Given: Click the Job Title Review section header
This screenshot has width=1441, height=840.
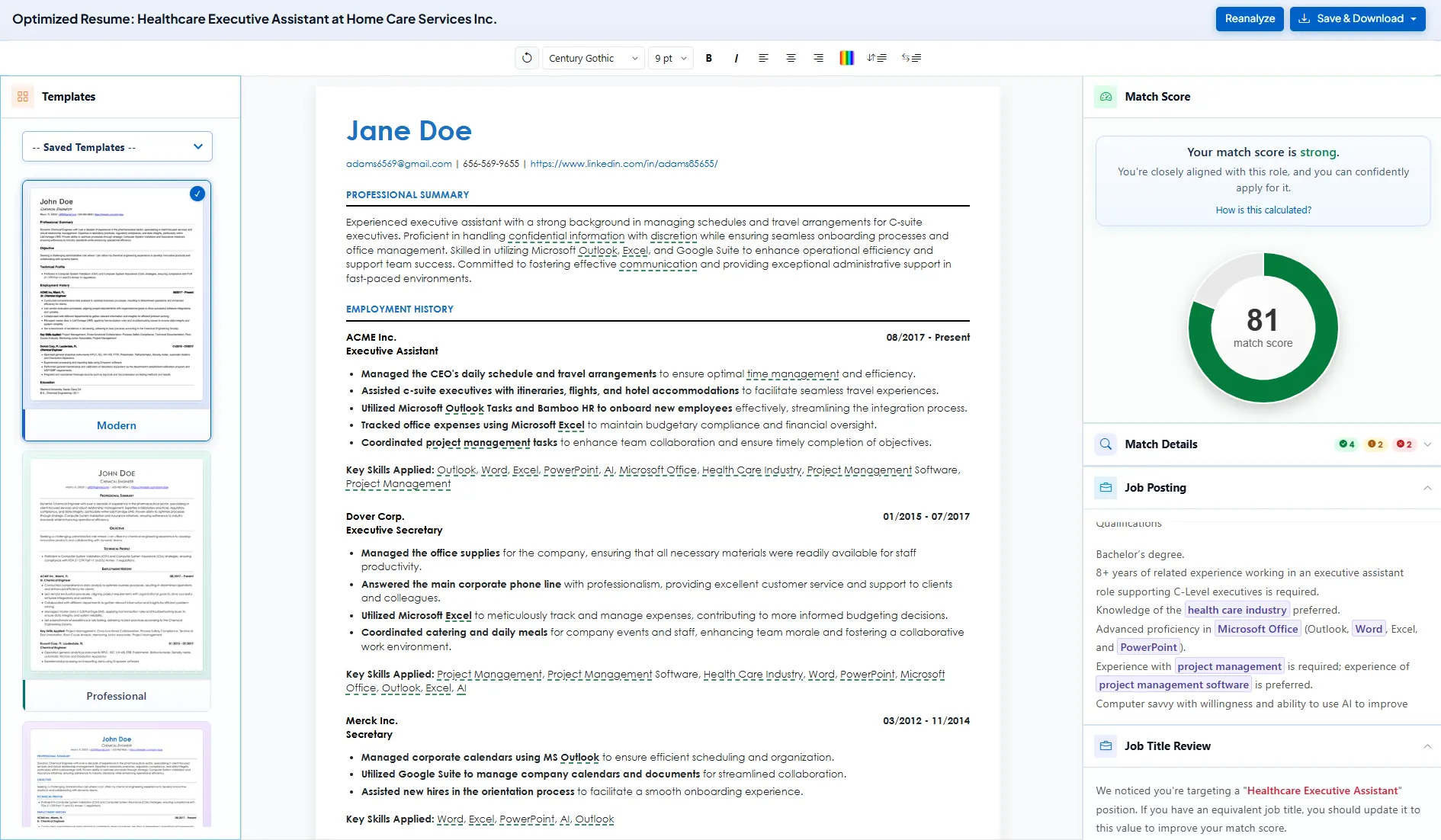Looking at the screenshot, I should click(x=1262, y=746).
